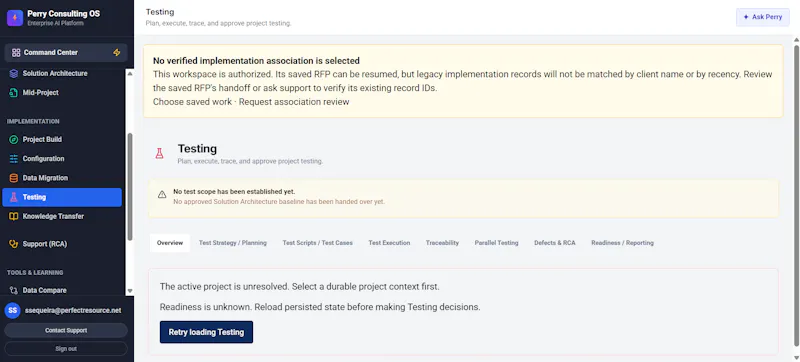This screenshot has width=800, height=362.
Task: Open the Test Execution tab
Action: pos(389,243)
